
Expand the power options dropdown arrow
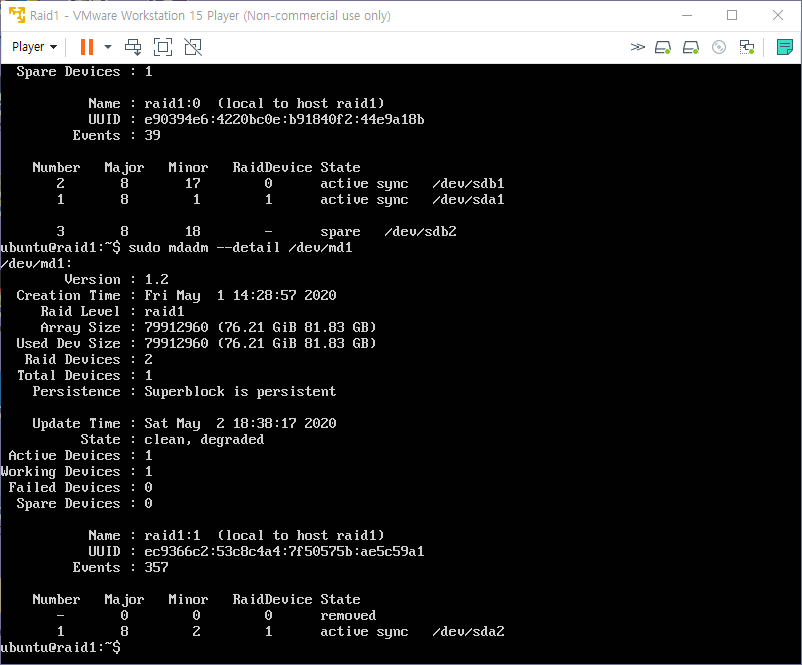108,47
